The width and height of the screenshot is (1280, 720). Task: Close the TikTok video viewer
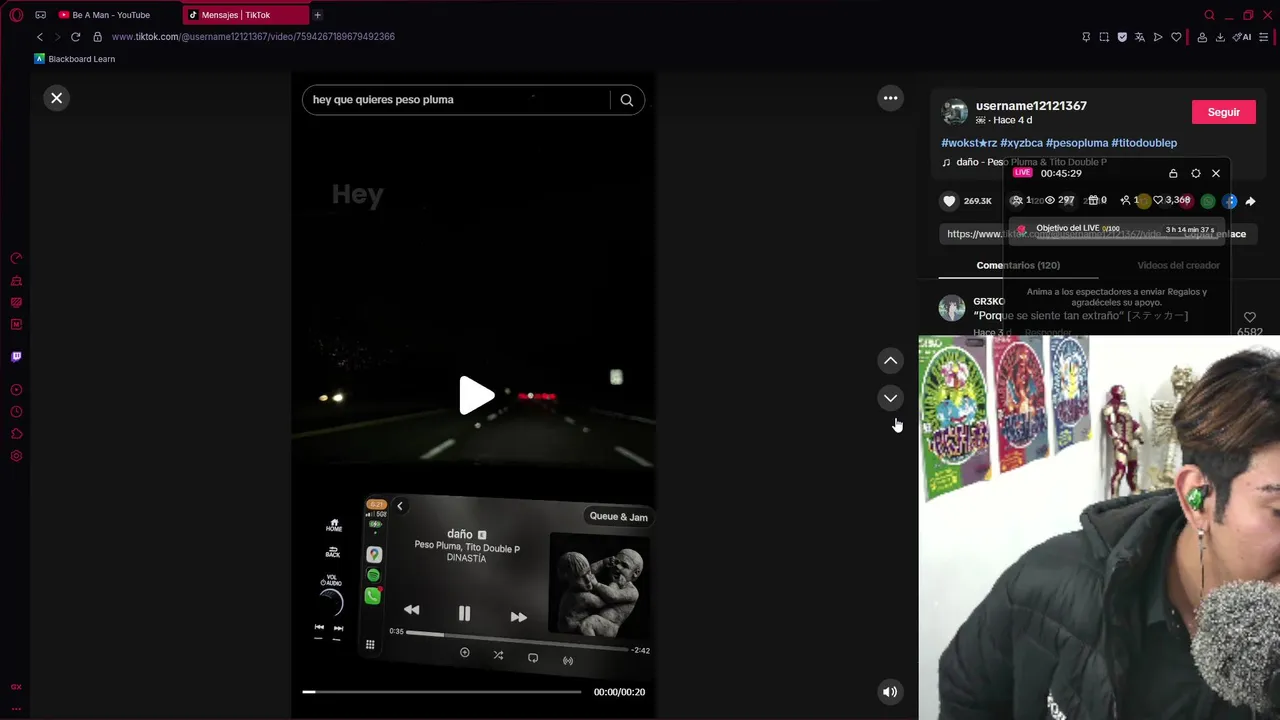[57, 98]
